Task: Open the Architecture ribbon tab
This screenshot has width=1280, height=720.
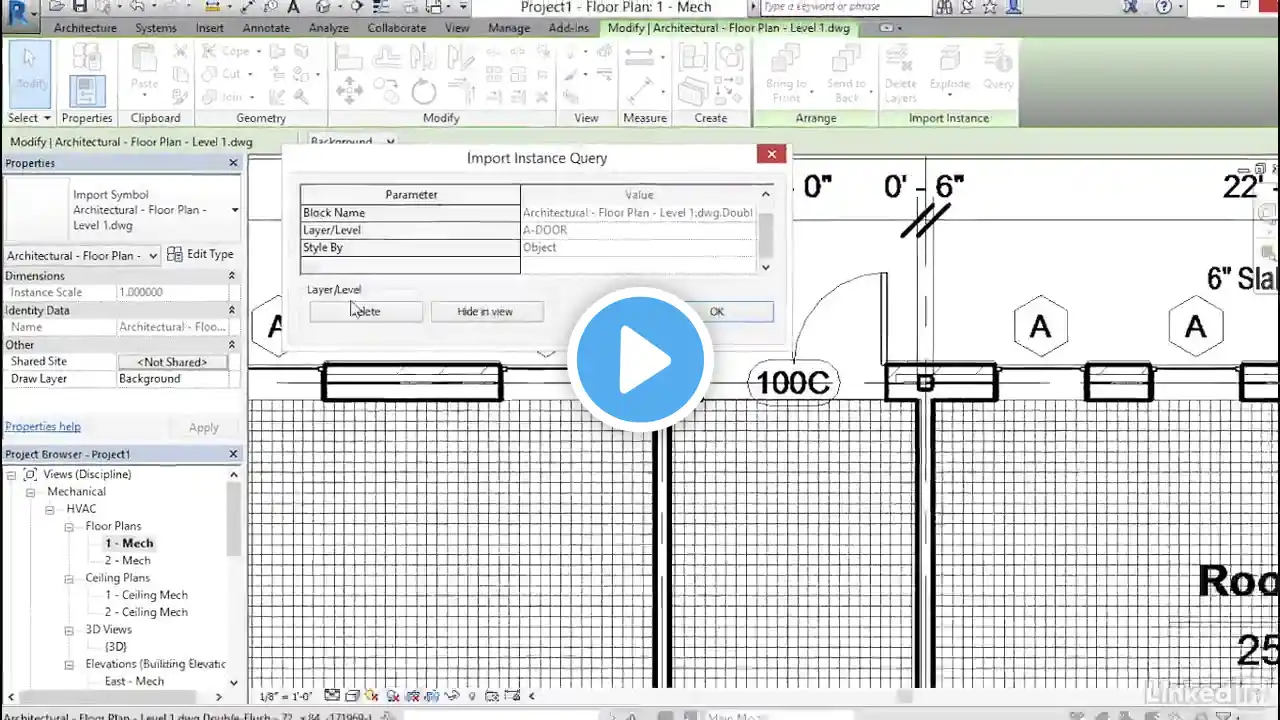Action: click(85, 28)
